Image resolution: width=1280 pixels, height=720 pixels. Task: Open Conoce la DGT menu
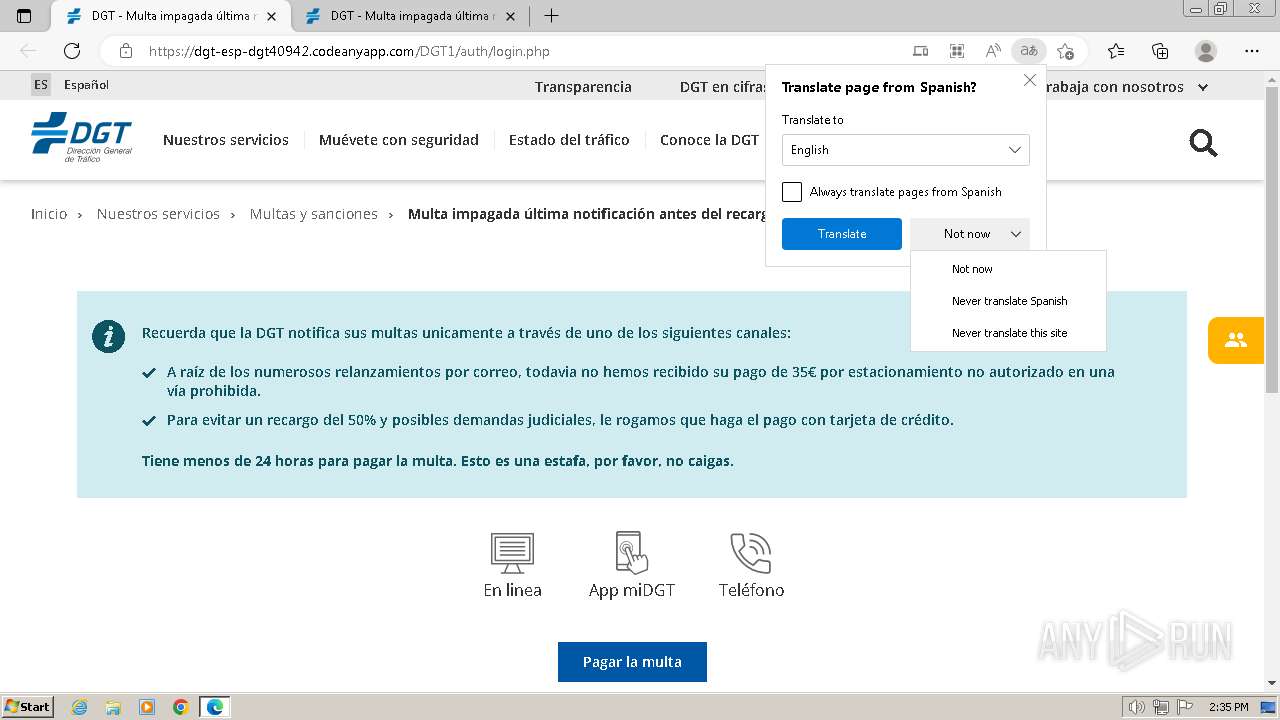tap(709, 140)
